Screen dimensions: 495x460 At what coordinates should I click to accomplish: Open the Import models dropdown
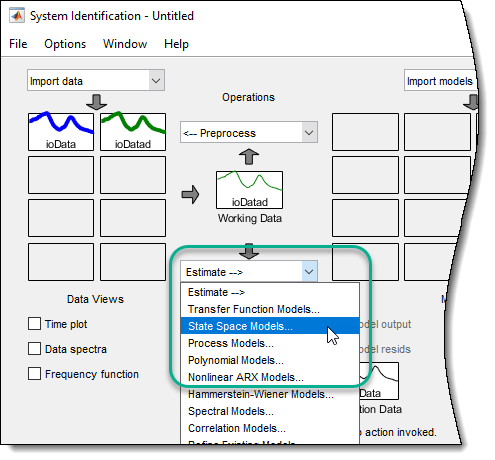(440, 80)
